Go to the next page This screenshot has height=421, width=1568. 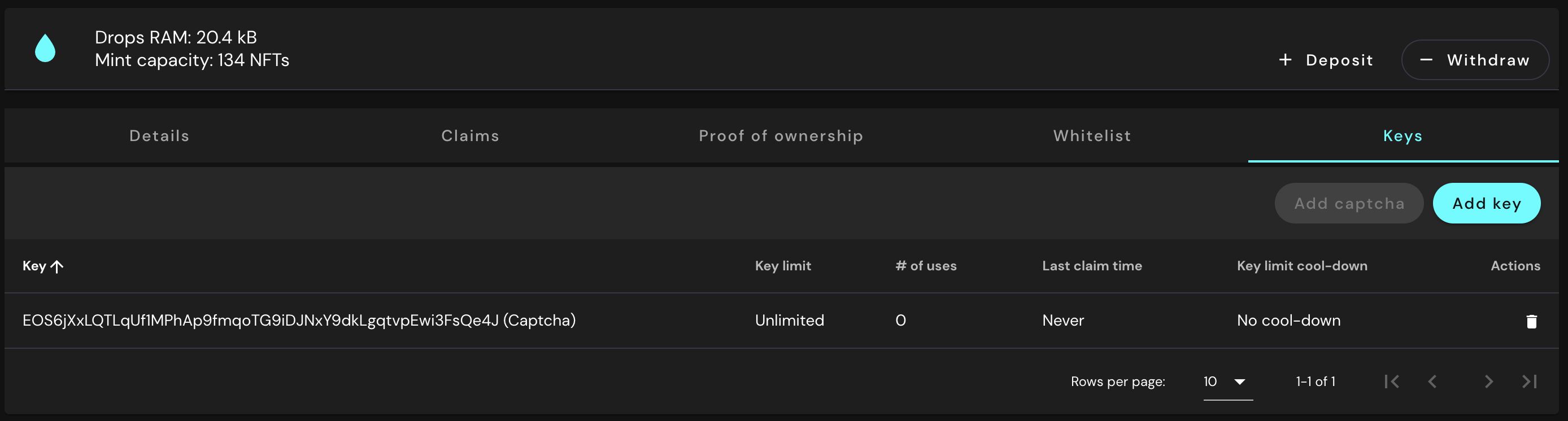[1488, 381]
